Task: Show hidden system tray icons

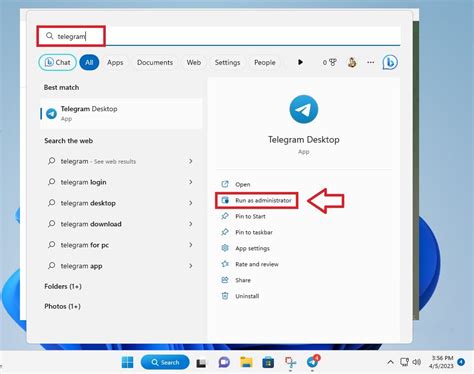Action: tap(390, 362)
